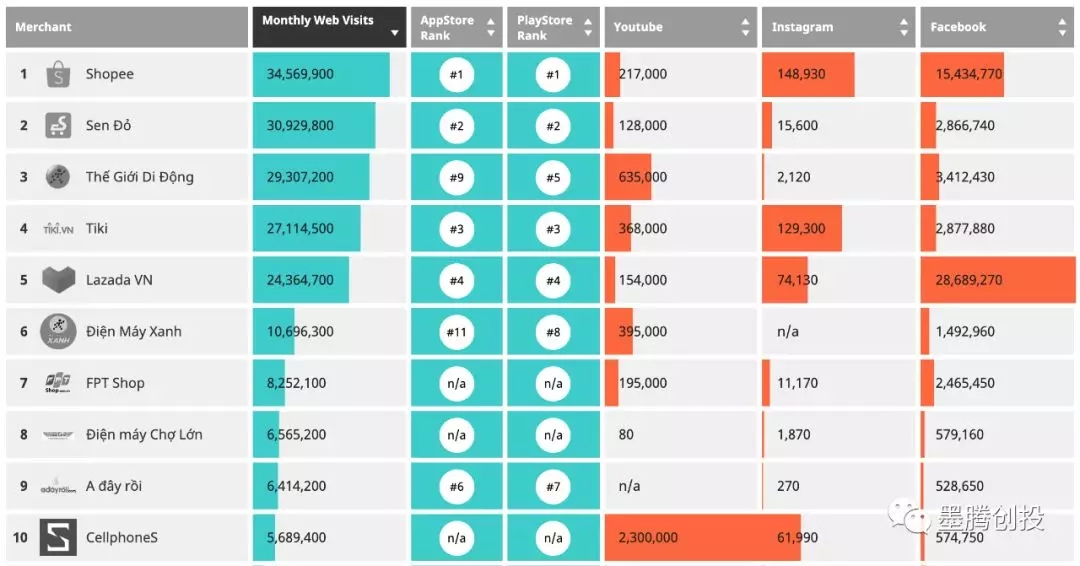1080x566 pixels.
Task: Sort table by AppStore Rank arrows
Action: (490, 27)
